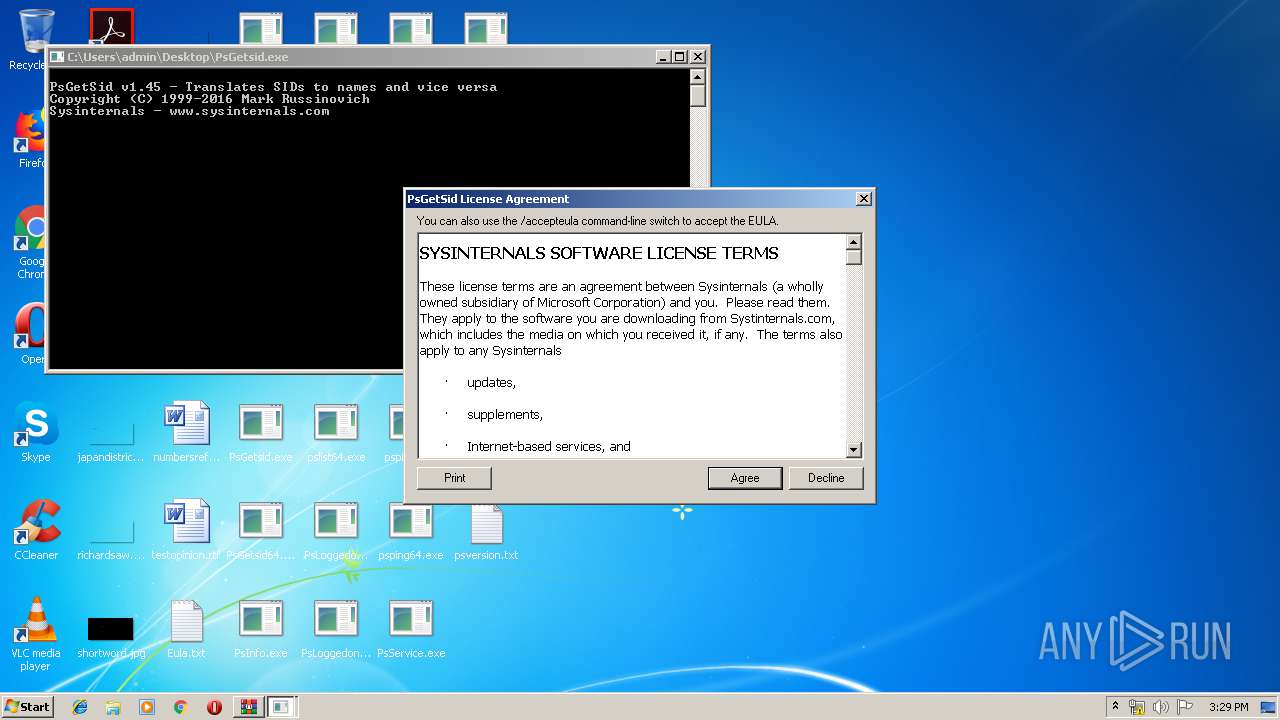Select the numbersref Word document icon

tap(186, 433)
